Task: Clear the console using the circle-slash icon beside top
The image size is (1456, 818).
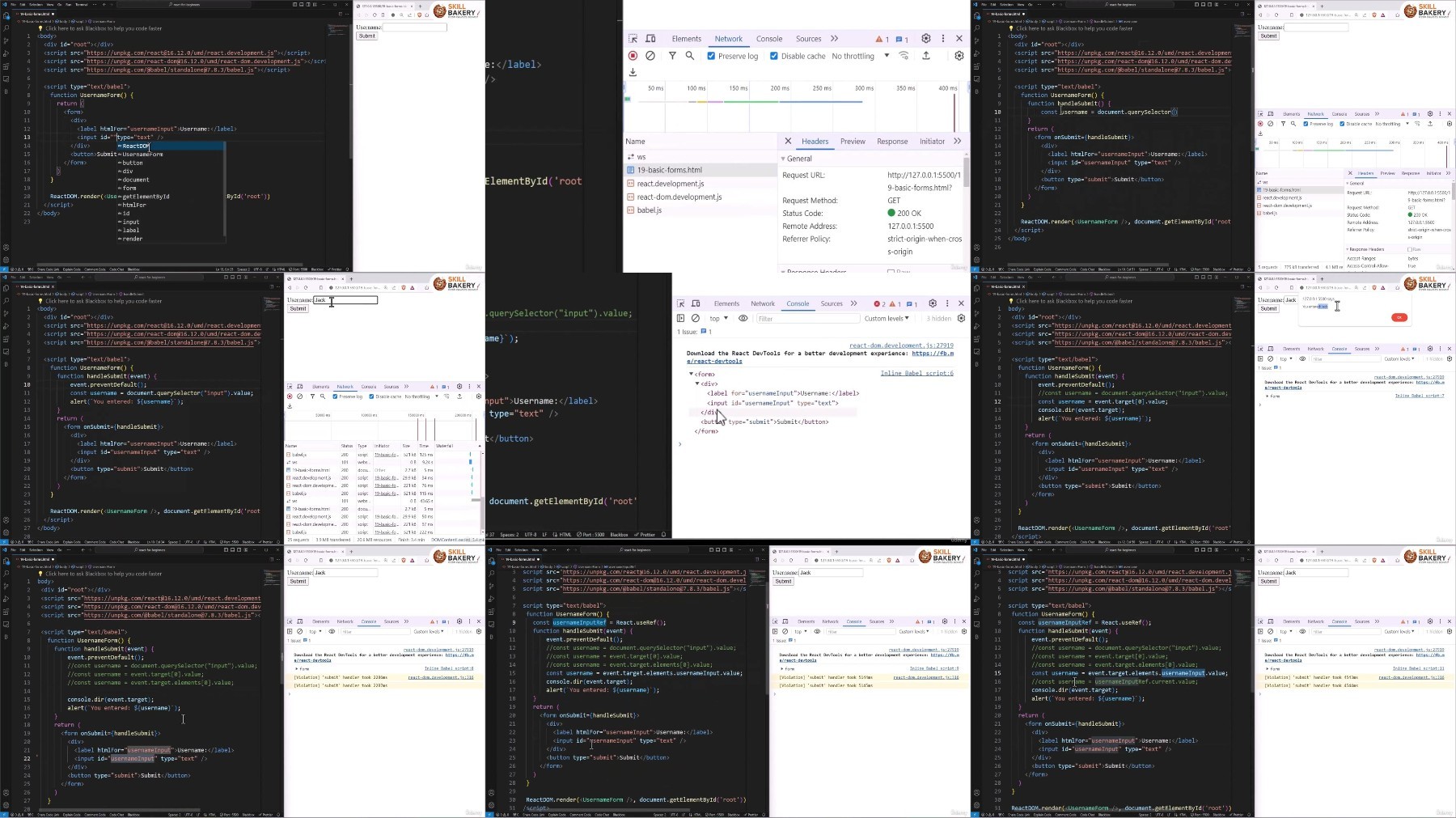Action: pos(696,319)
